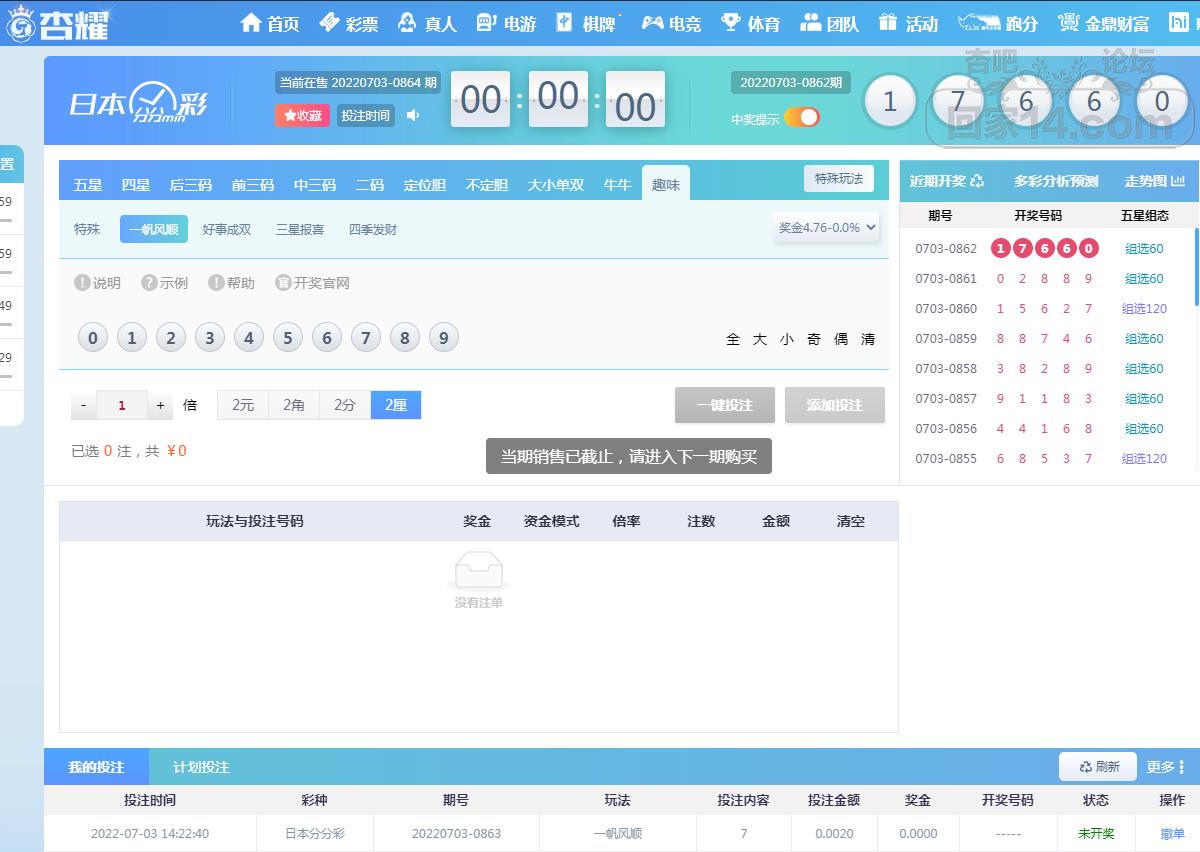Decrease multiplier with the minus button
Screen dimensions: 1200x852
click(83, 405)
